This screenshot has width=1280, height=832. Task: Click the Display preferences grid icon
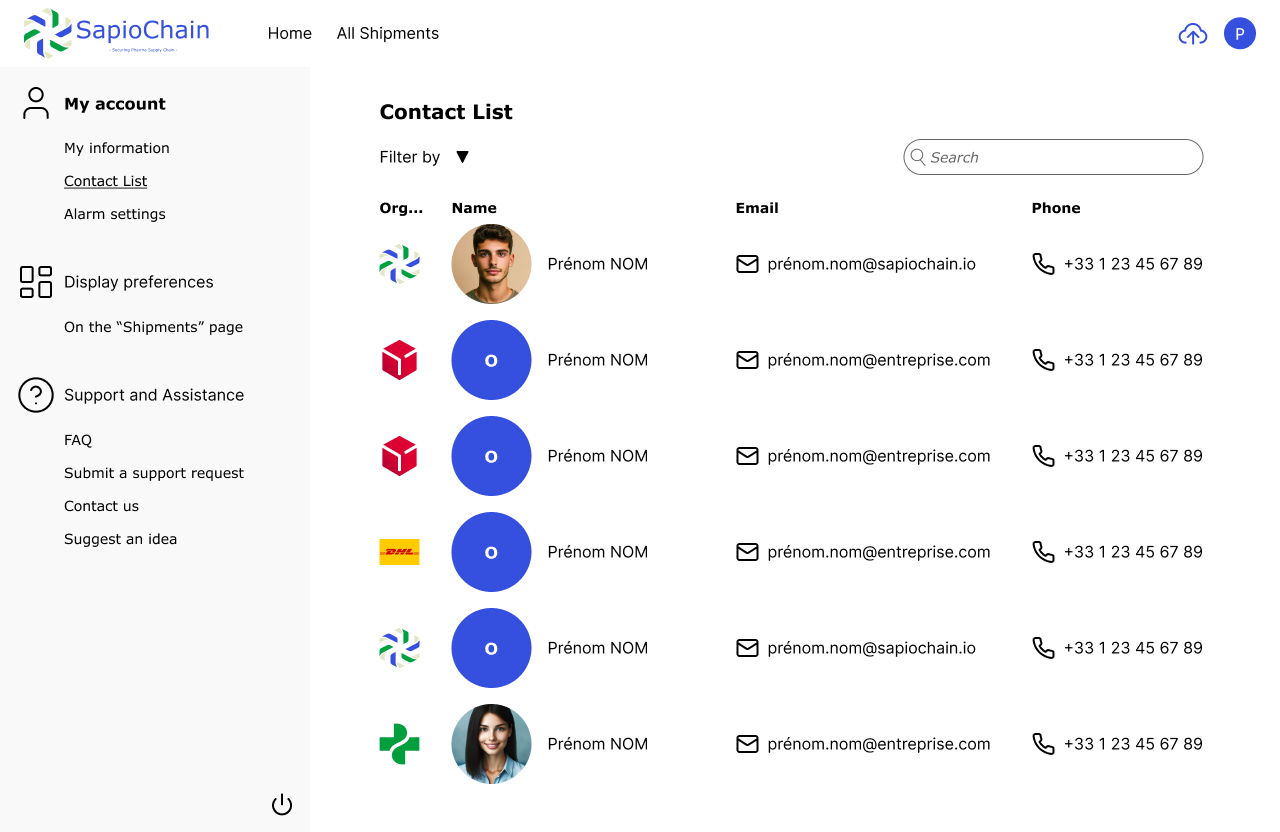(x=36, y=282)
